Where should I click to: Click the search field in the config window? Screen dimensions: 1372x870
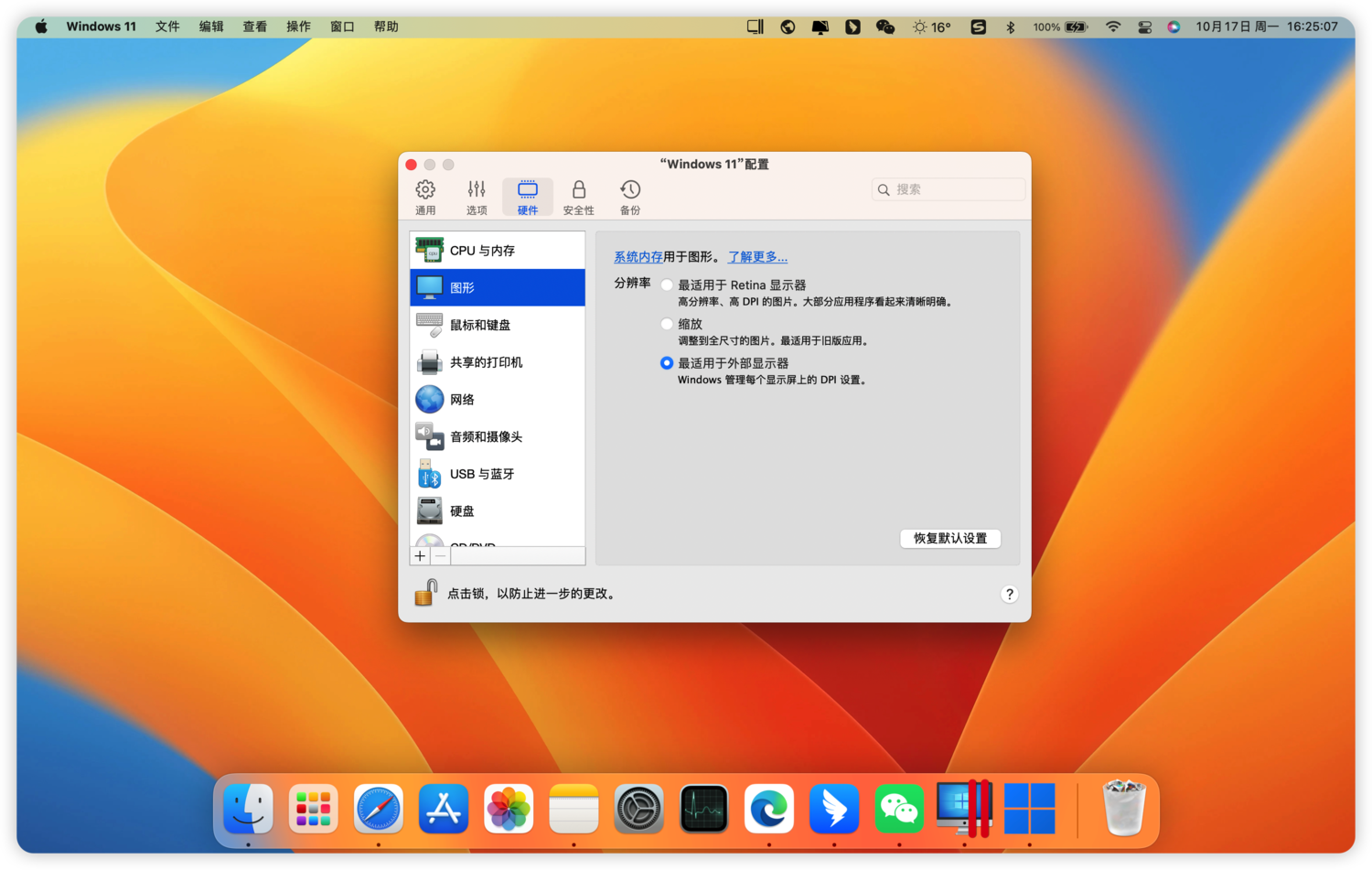pyautogui.click(x=949, y=189)
